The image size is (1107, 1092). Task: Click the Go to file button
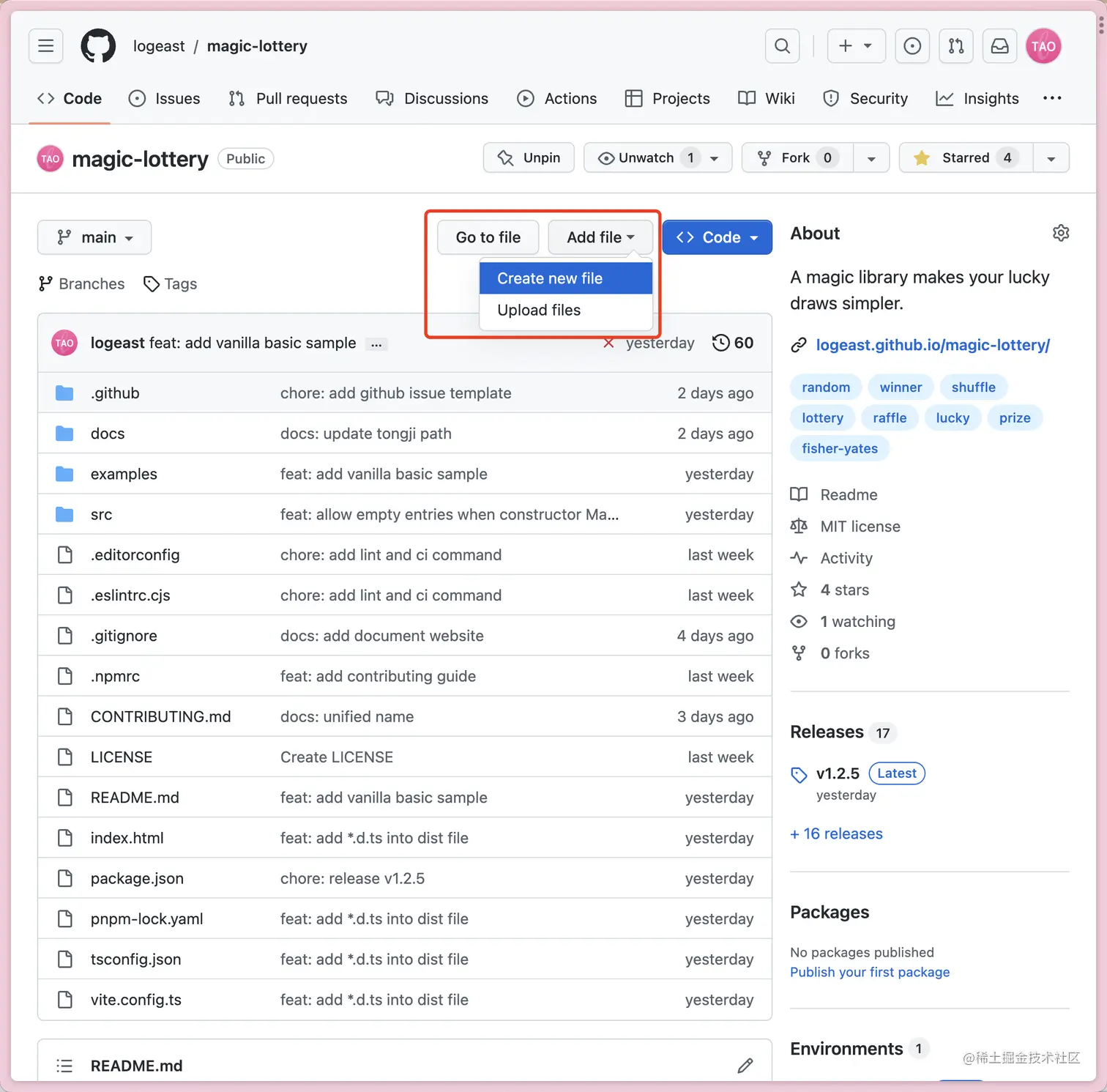pos(488,237)
